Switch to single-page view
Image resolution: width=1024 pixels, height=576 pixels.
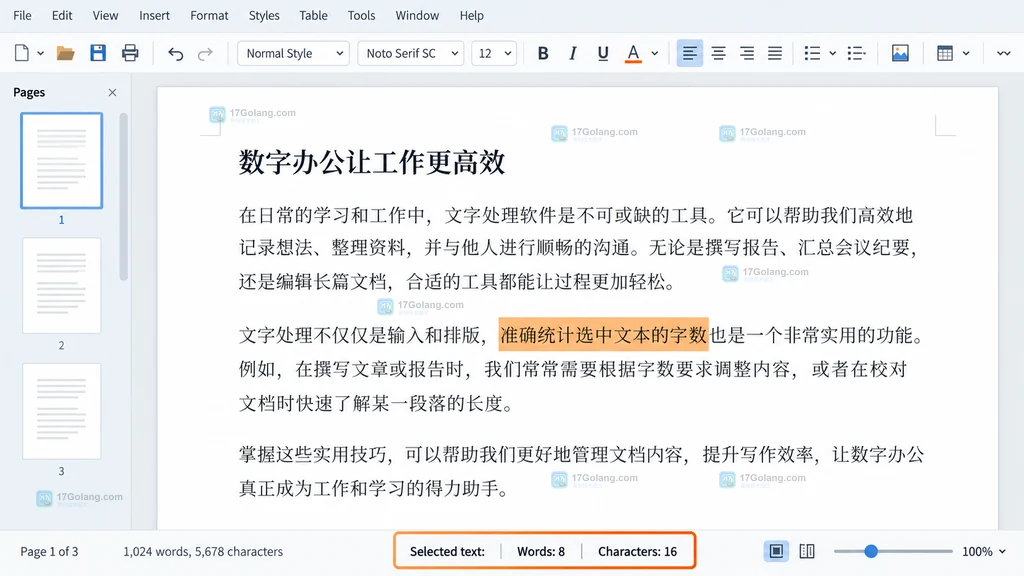tap(776, 551)
